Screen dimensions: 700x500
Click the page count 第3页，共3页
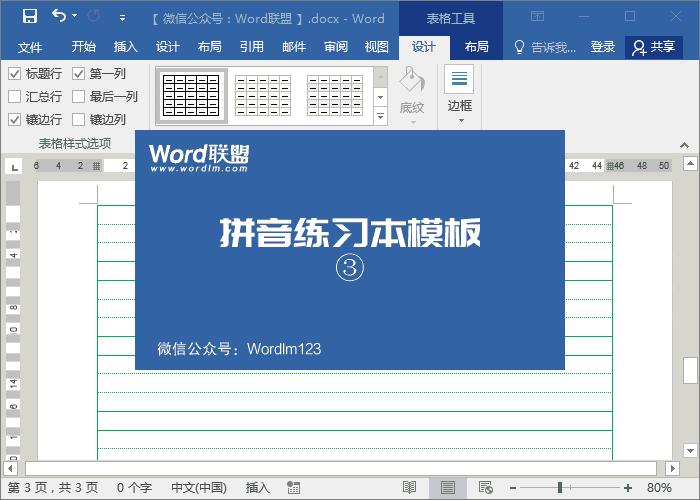point(53,488)
